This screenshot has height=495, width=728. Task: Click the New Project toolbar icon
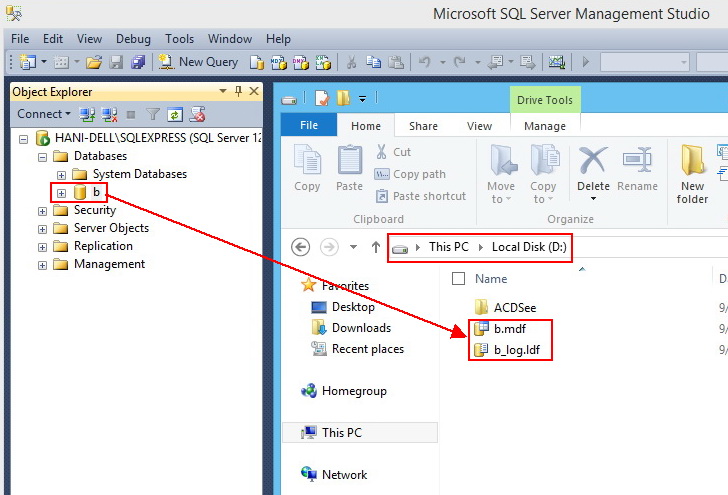[x=27, y=62]
